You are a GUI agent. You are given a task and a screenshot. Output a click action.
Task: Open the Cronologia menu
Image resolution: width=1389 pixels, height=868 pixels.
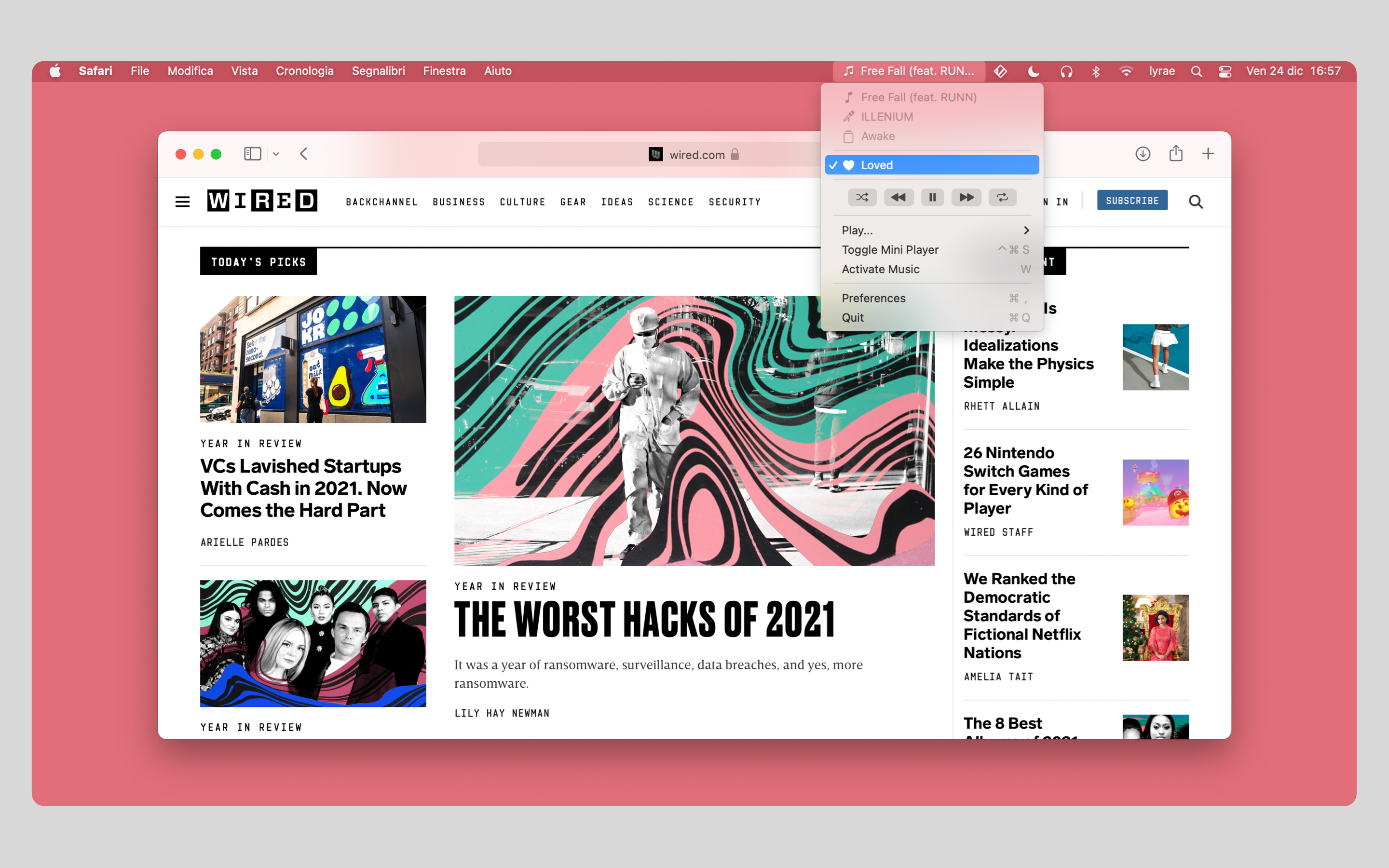point(304,71)
